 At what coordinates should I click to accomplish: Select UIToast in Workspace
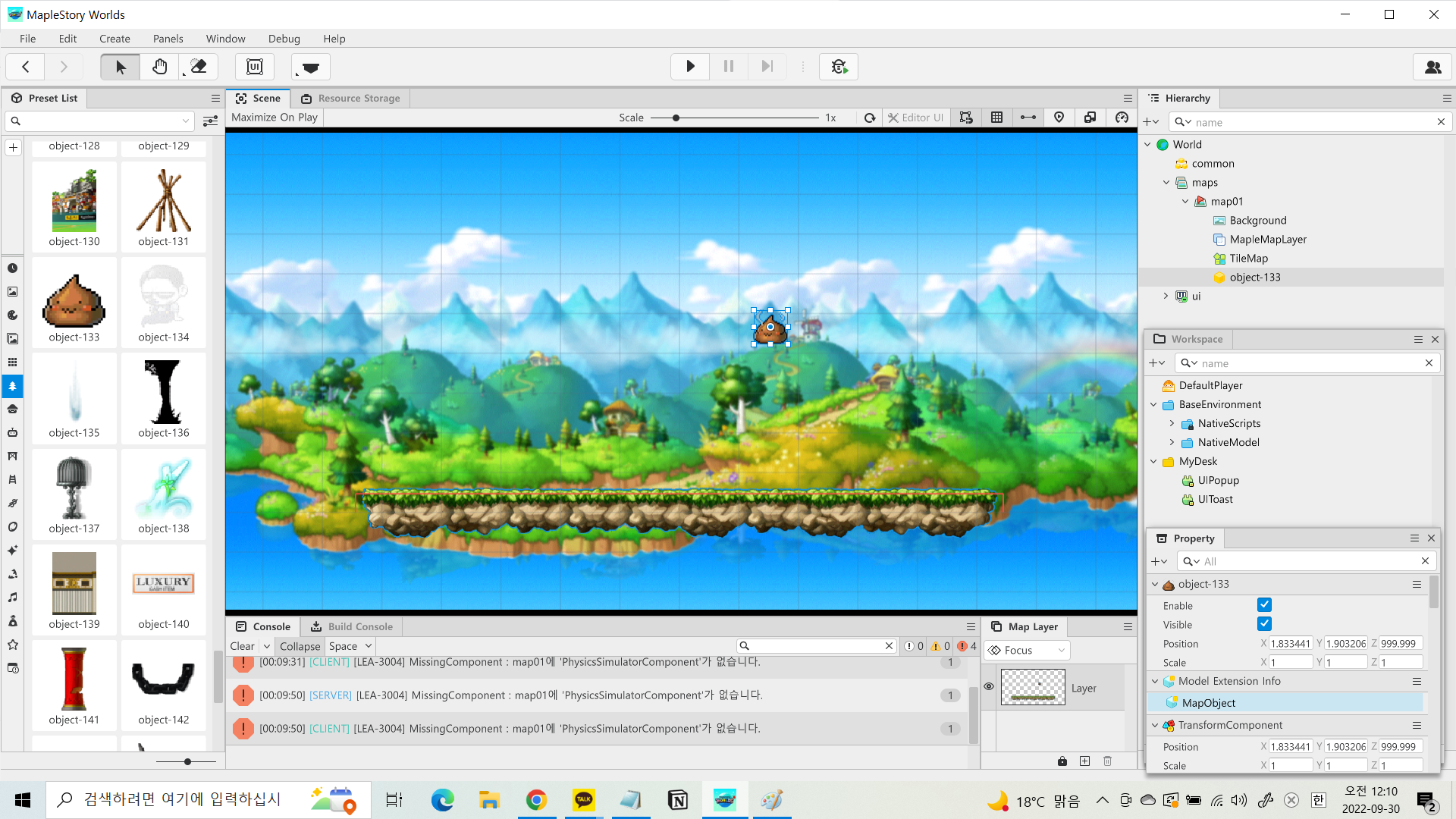click(x=1215, y=499)
